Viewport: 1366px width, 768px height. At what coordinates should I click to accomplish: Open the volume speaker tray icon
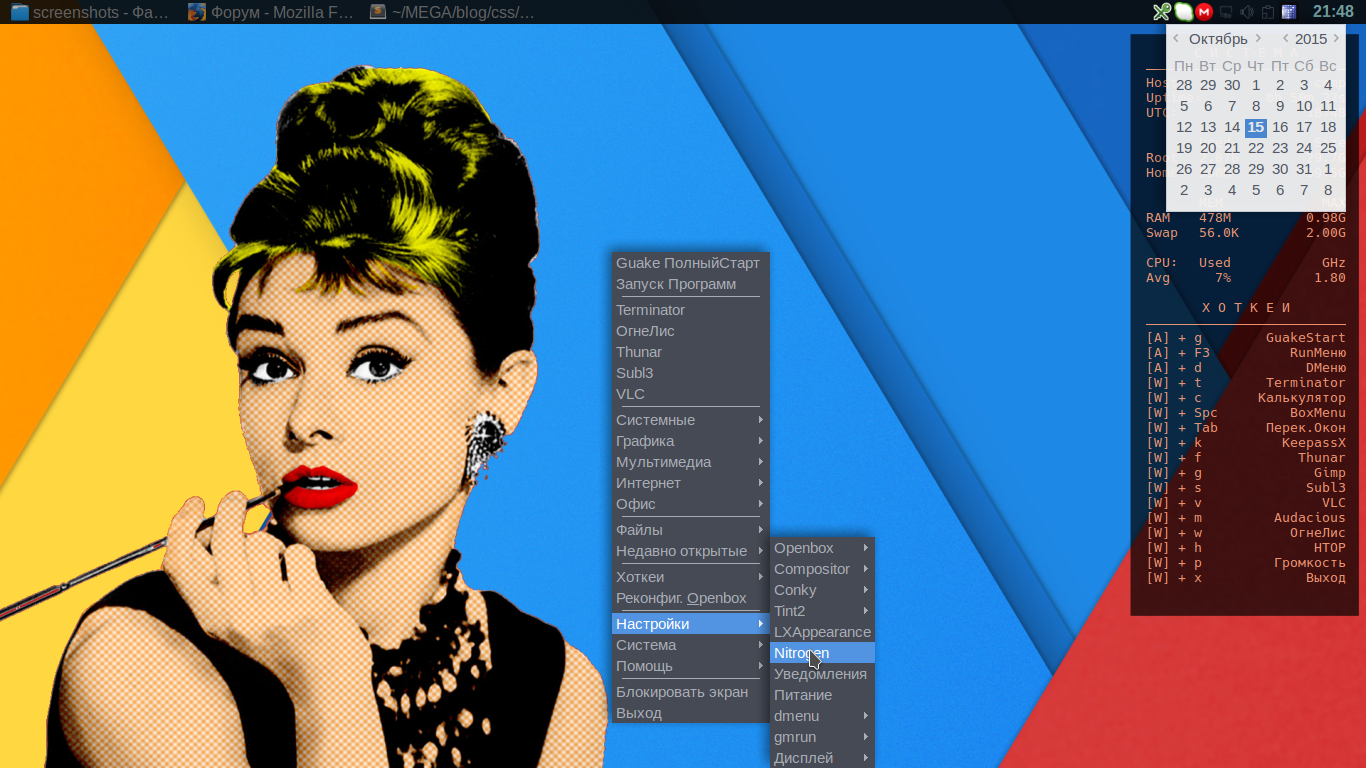pyautogui.click(x=1247, y=12)
